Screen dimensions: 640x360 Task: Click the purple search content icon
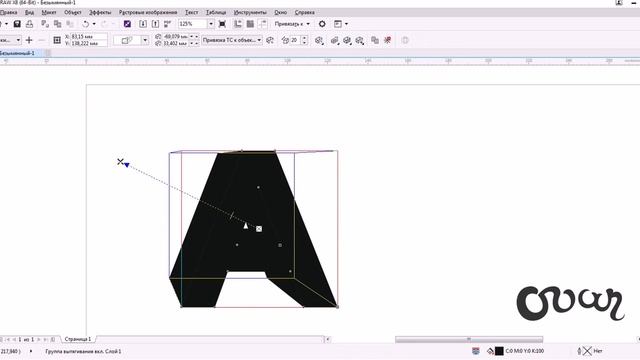click(127, 24)
